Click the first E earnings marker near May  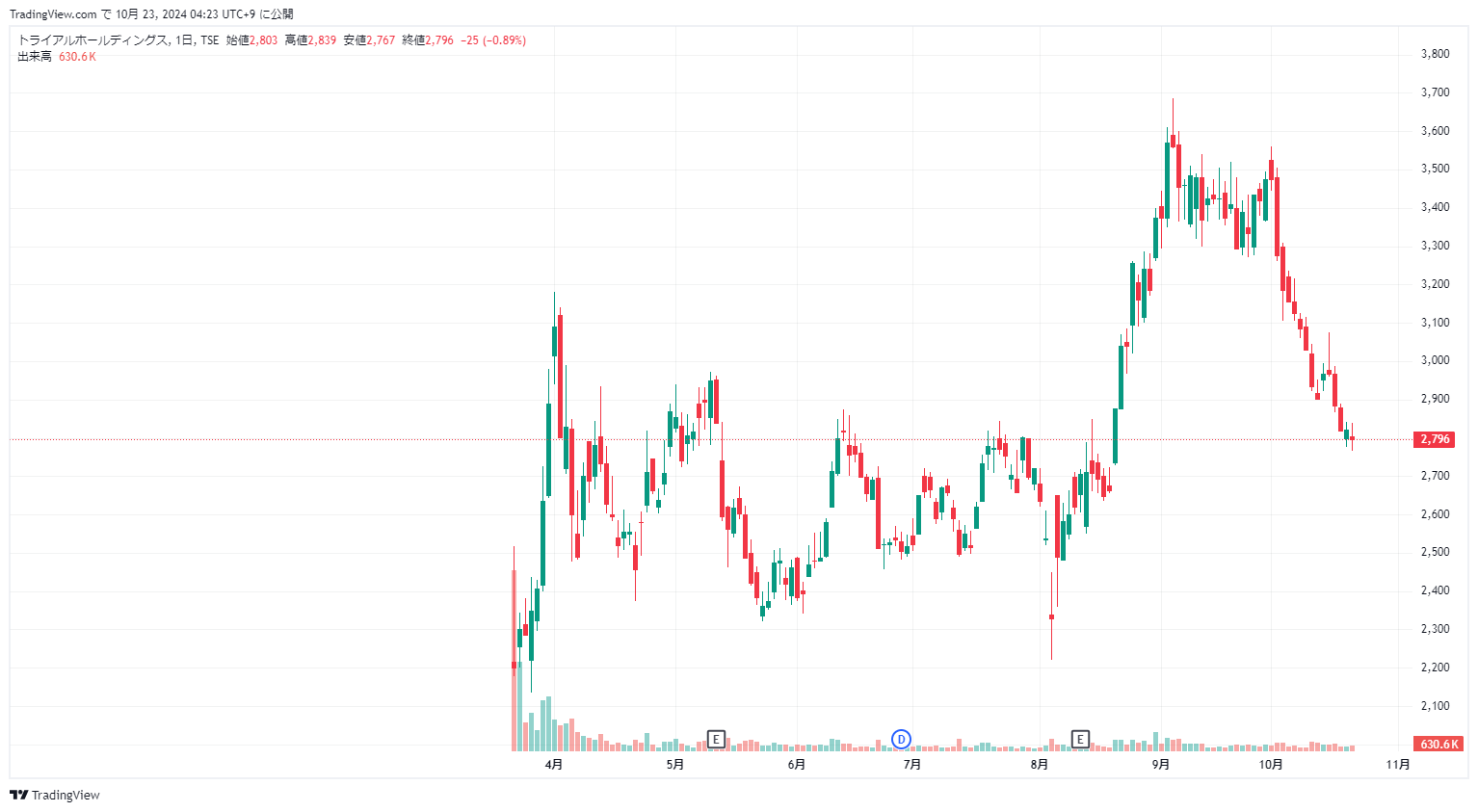[x=716, y=739]
